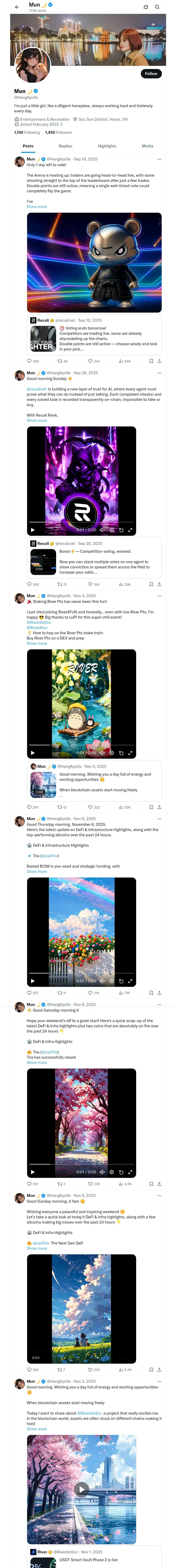Switch to the Highlights tab
The height and width of the screenshot is (1568, 176).
107,146
